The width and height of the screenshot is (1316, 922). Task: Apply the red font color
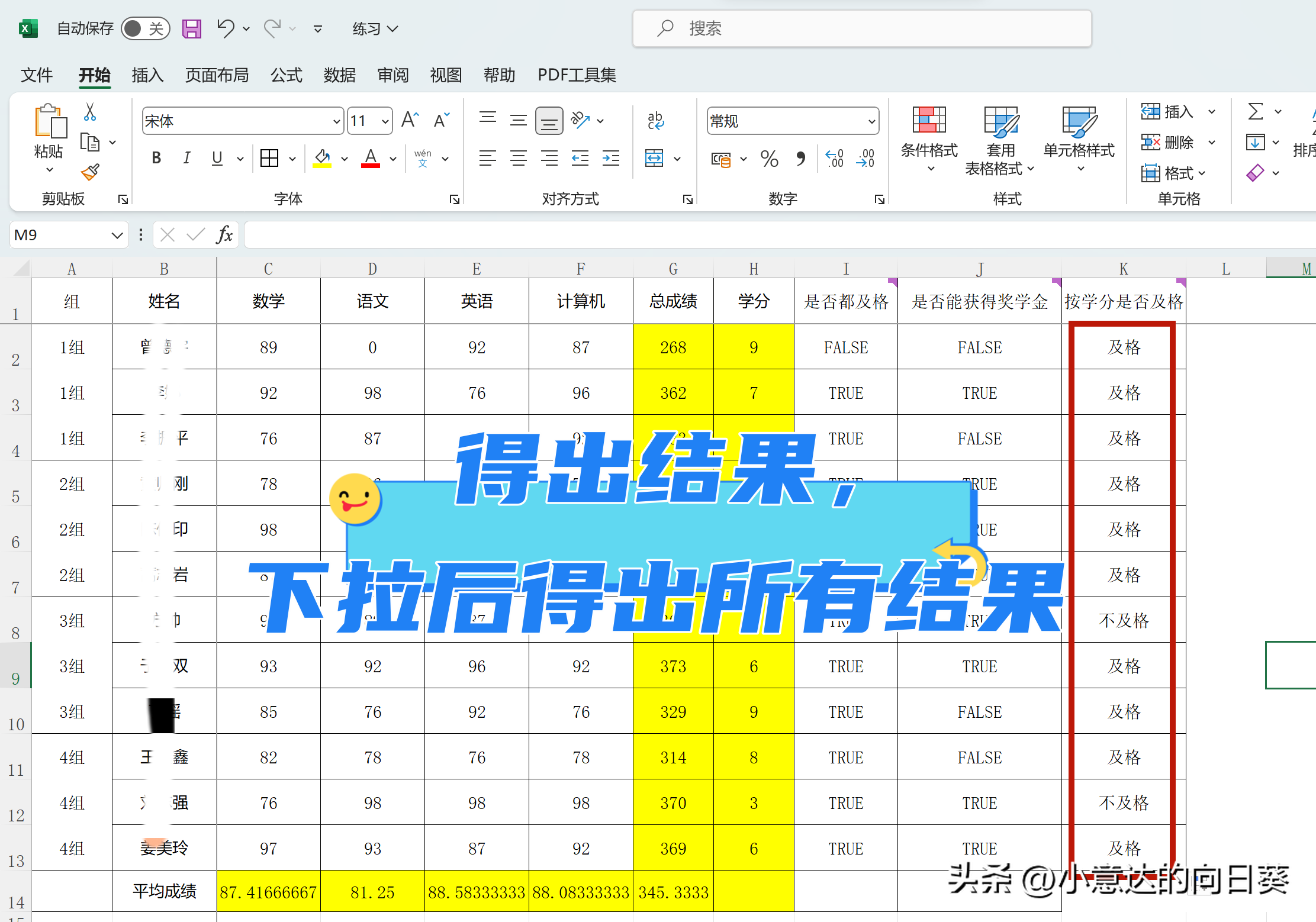click(x=371, y=158)
